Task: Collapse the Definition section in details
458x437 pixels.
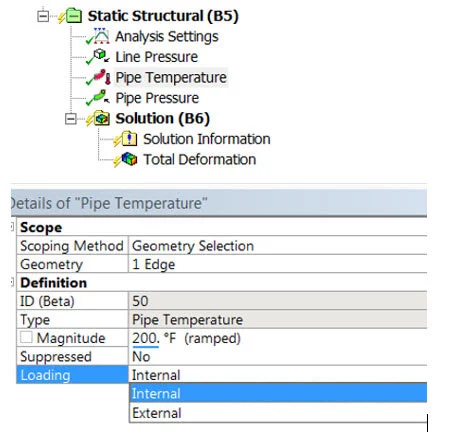Action: coord(12,282)
